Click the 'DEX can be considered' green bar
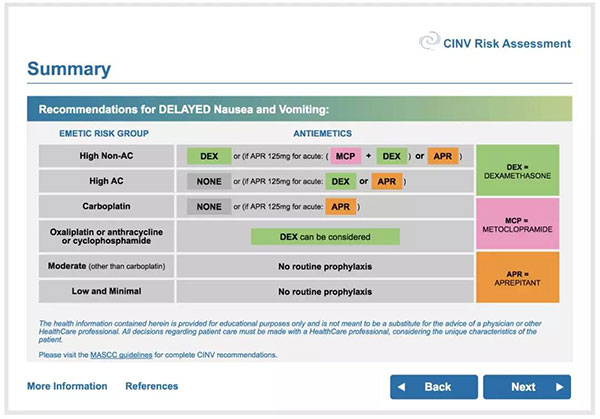The height and width of the screenshot is (419, 600). coord(325,237)
